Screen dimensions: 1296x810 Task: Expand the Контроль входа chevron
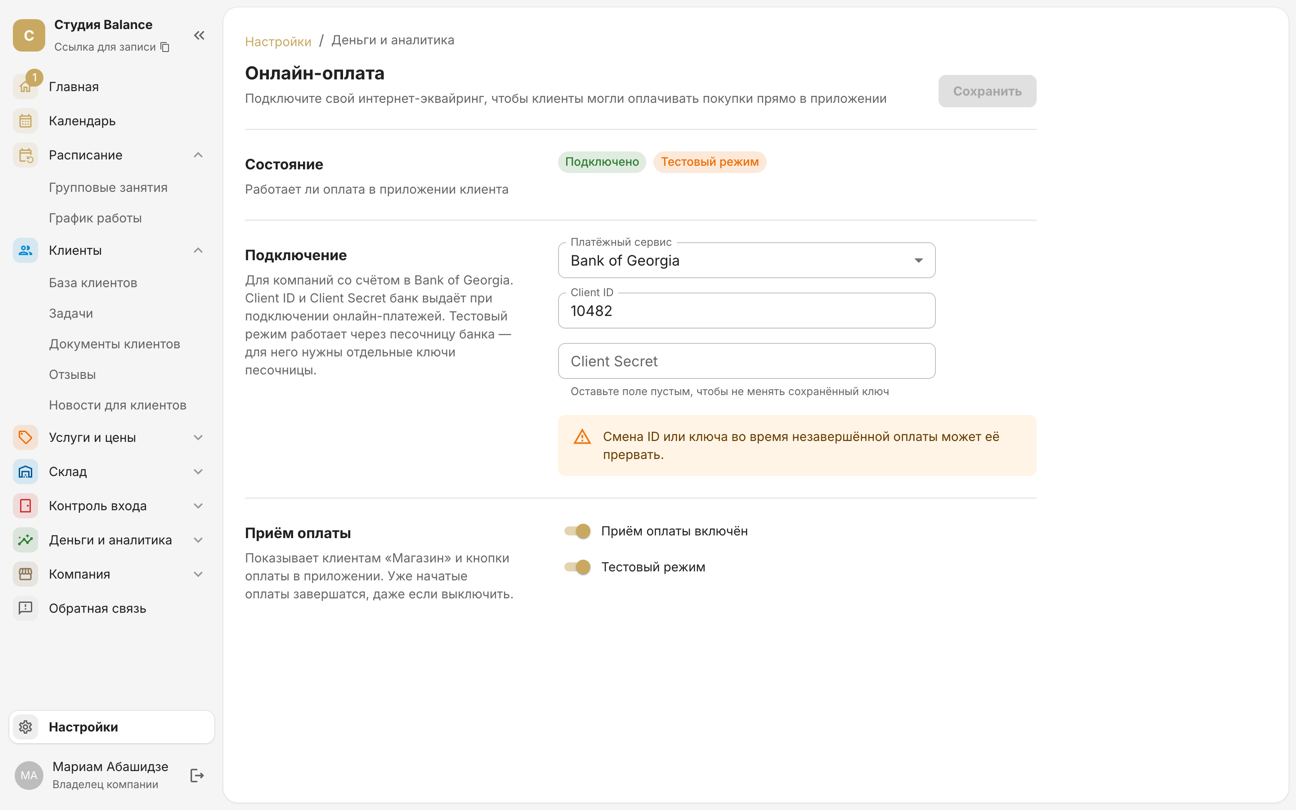pyautogui.click(x=198, y=506)
